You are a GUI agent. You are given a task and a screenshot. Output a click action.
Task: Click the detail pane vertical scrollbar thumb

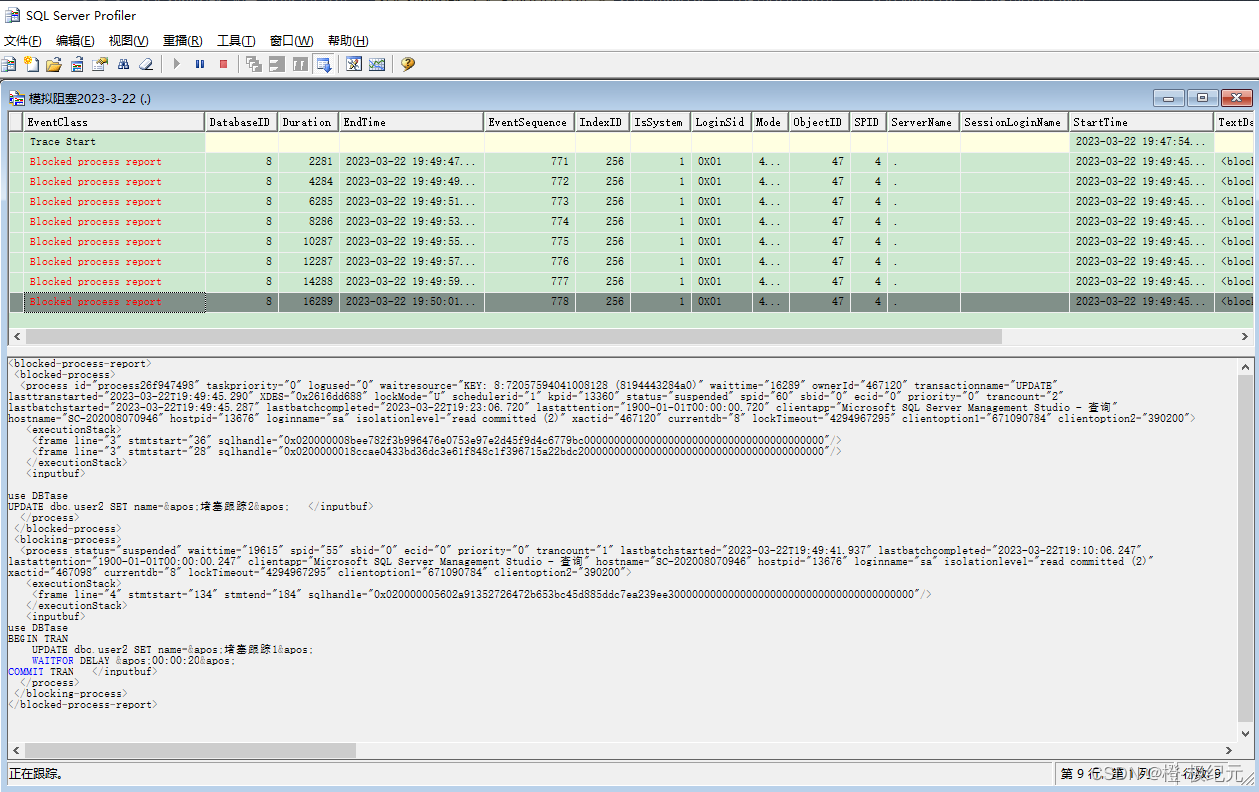[1245, 547]
